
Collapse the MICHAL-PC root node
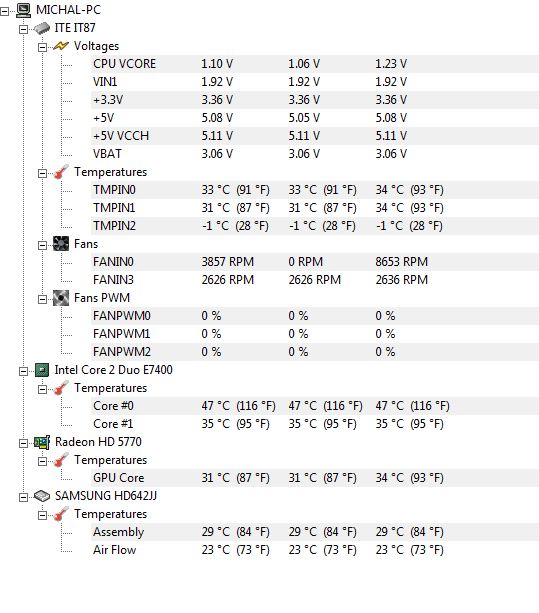tap(4, 12)
